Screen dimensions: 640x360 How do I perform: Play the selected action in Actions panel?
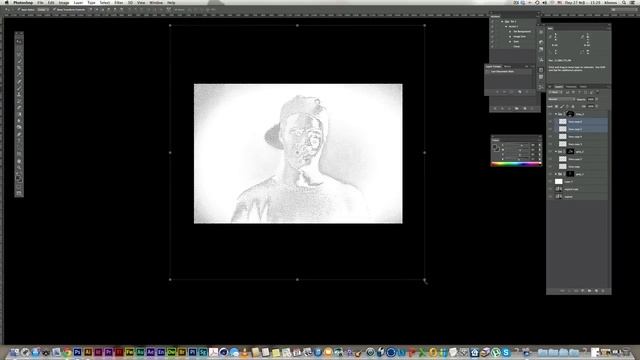(x=509, y=108)
